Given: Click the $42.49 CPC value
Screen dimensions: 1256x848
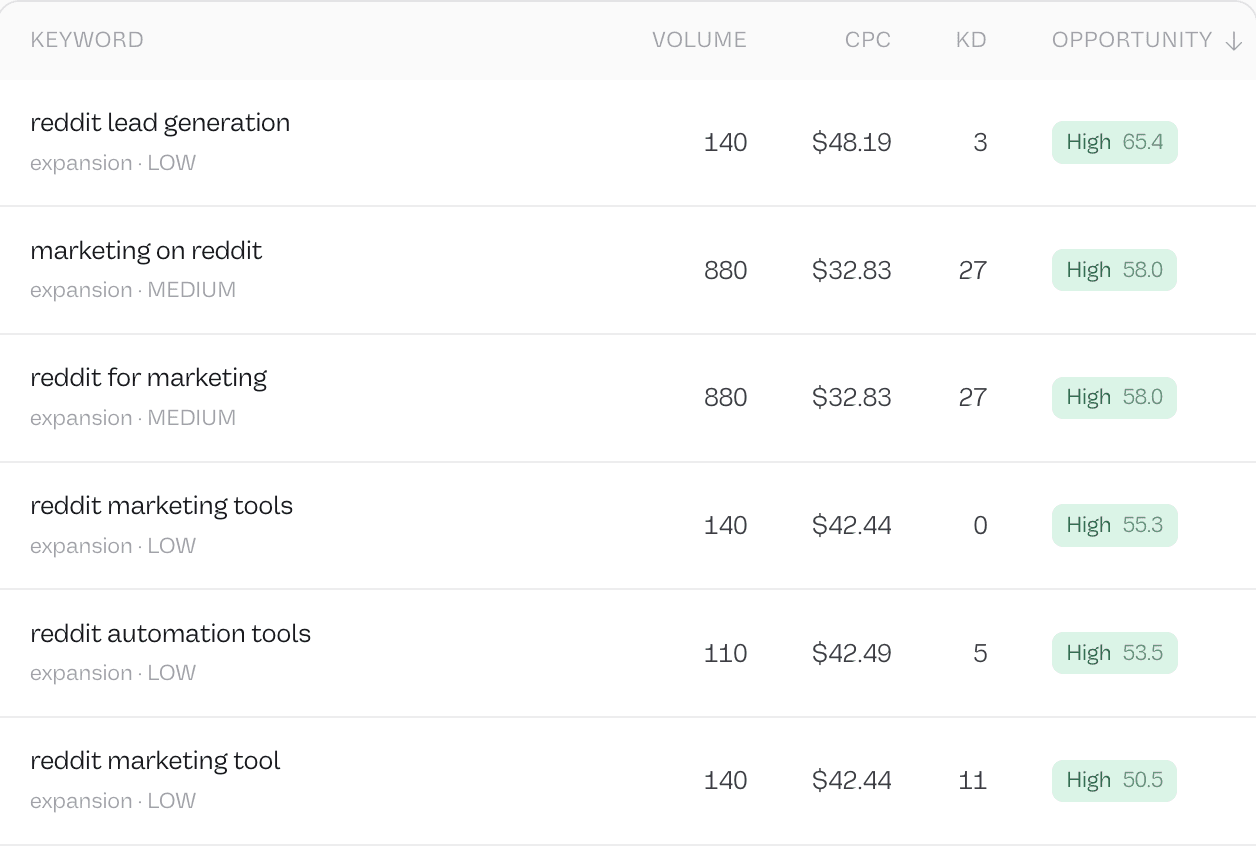Looking at the screenshot, I should pos(852,654).
